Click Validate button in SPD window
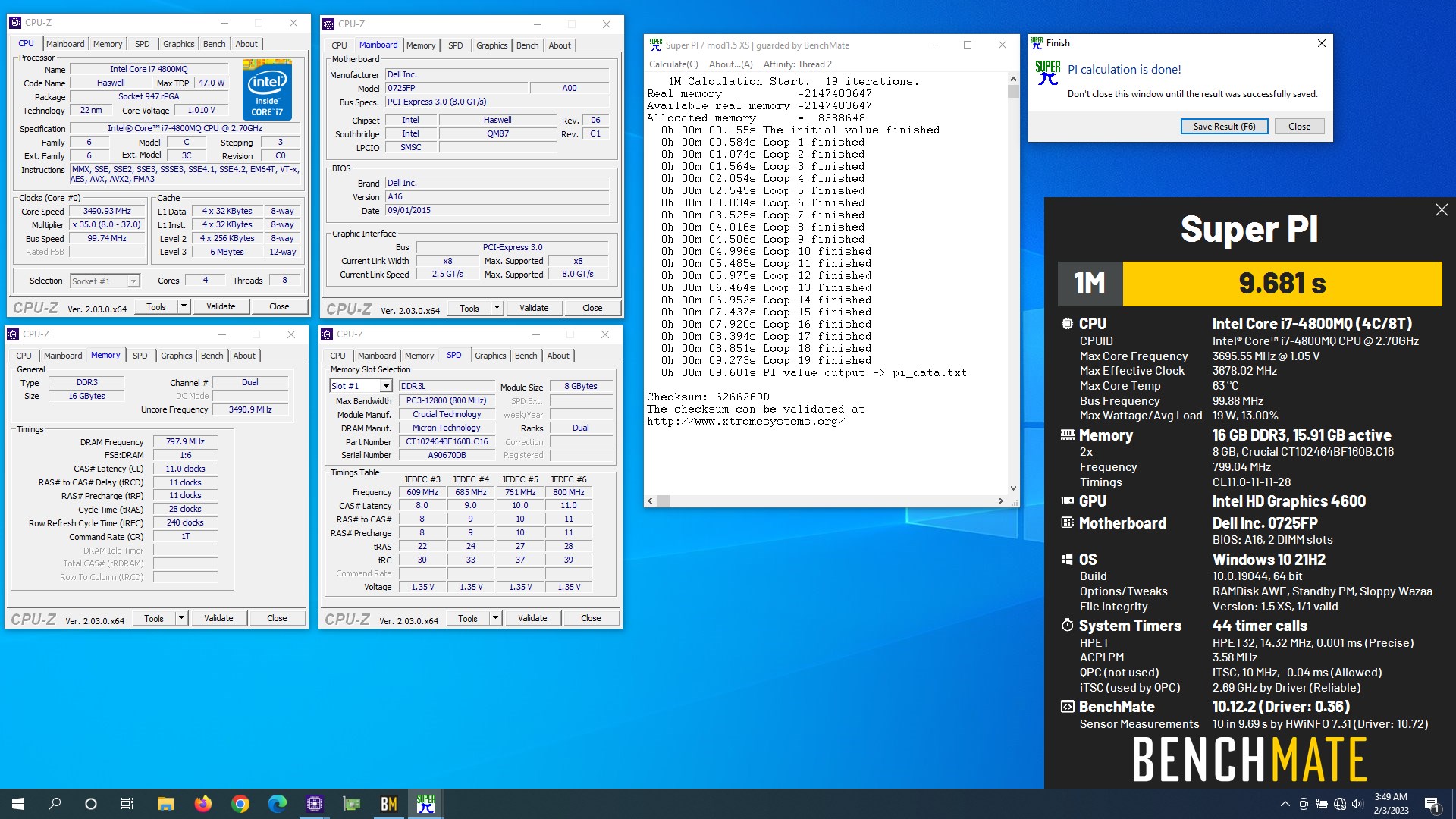 (x=532, y=618)
